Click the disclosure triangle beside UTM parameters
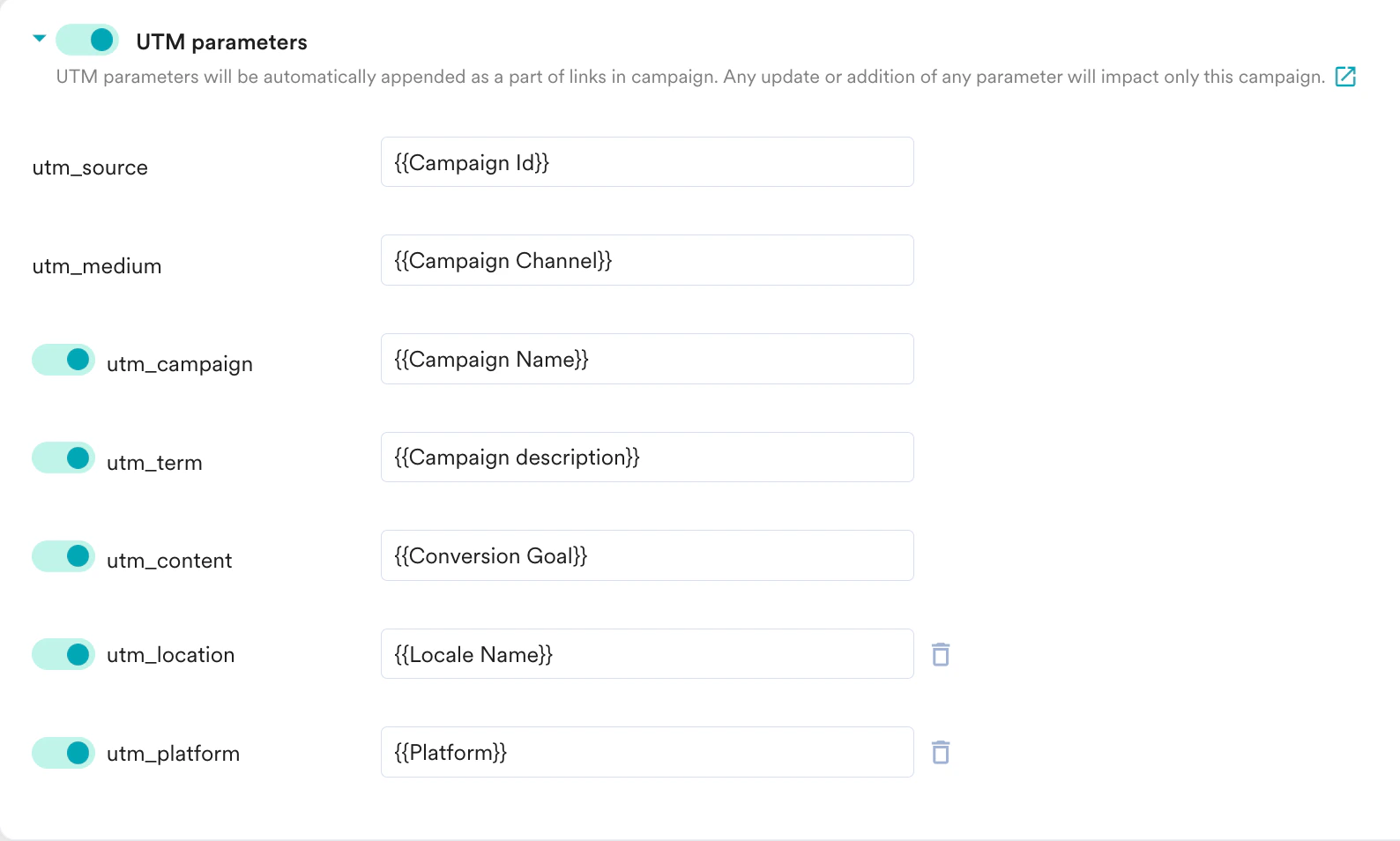Image resolution: width=1400 pixels, height=841 pixels. [x=39, y=39]
